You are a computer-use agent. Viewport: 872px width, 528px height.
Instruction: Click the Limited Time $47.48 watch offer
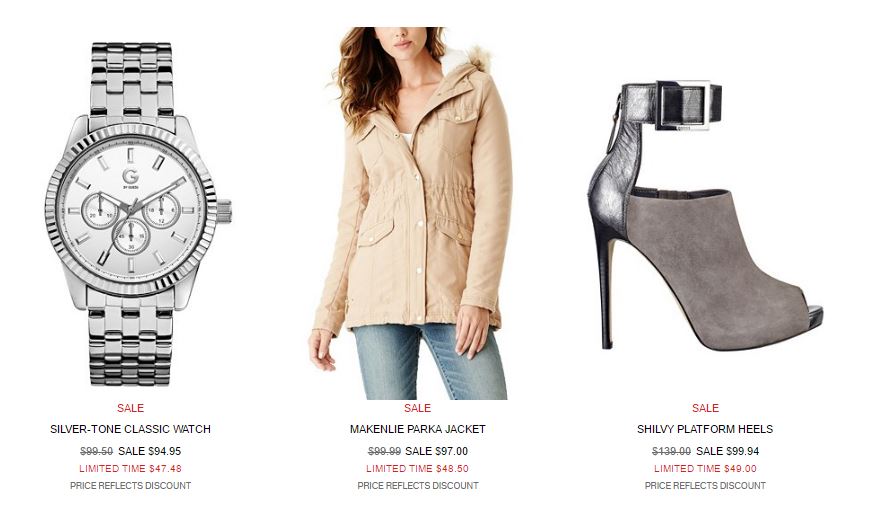[x=130, y=468]
